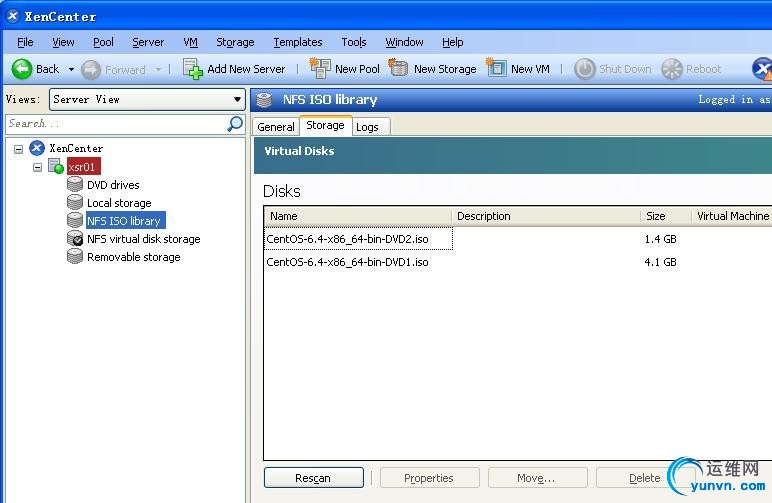The height and width of the screenshot is (503, 772).
Task: Click the Removable storage disk icon
Action: pos(75,256)
